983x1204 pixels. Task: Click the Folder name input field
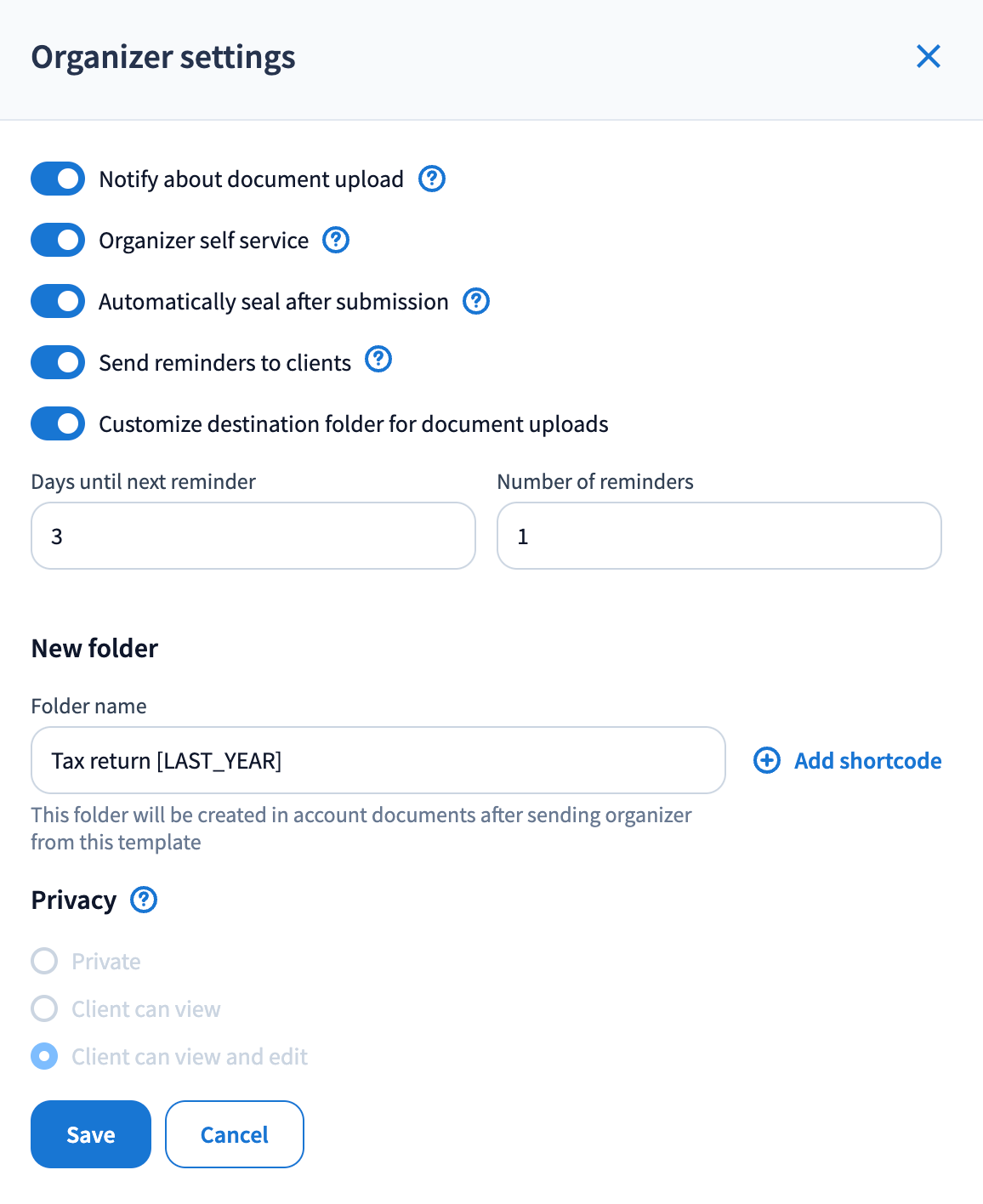[378, 760]
